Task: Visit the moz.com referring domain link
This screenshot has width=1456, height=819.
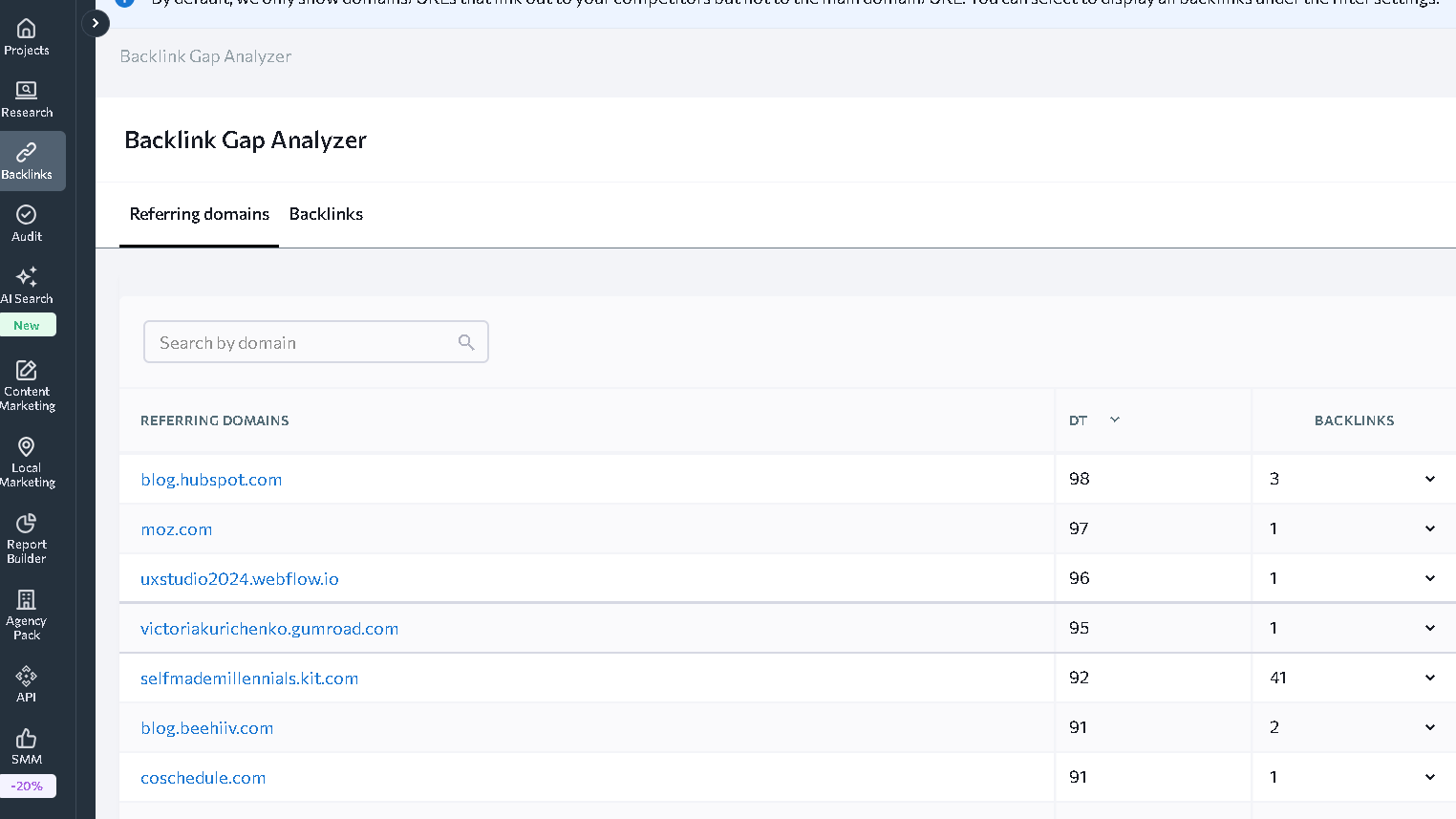Action: pos(177,528)
